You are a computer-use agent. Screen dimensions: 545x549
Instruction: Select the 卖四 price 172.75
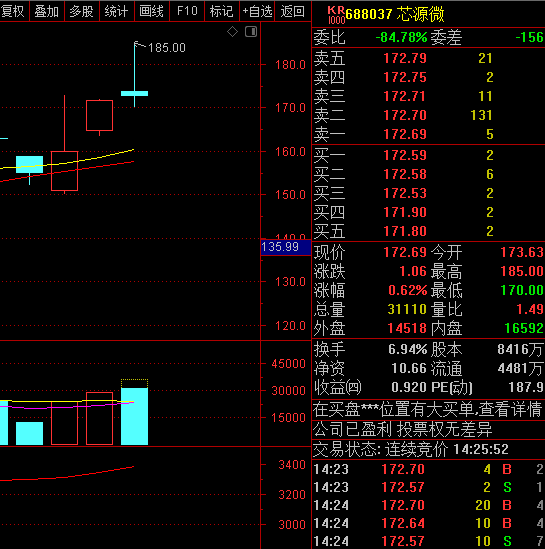405,77
